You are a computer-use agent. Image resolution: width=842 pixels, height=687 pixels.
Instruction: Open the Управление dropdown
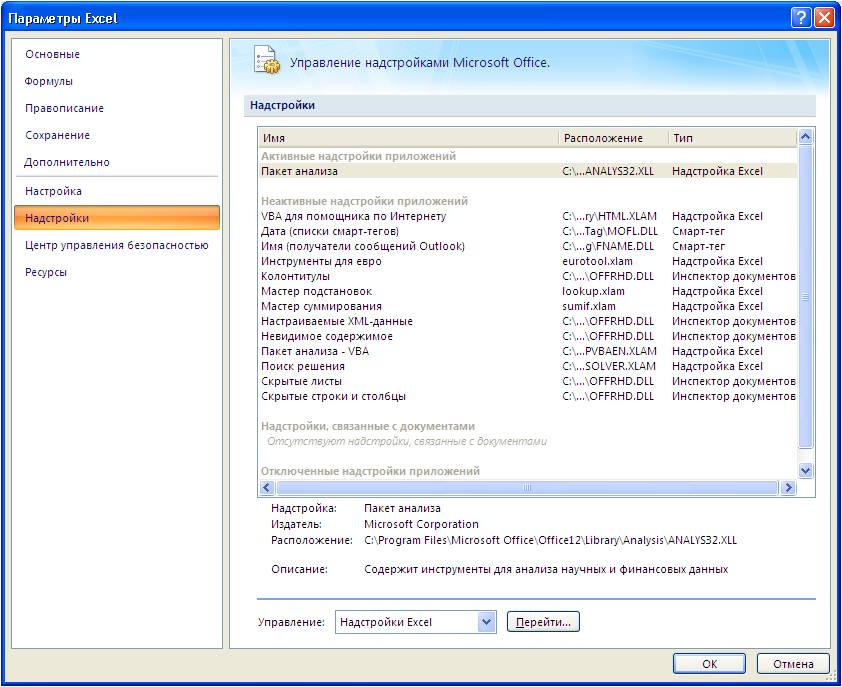[x=413, y=621]
